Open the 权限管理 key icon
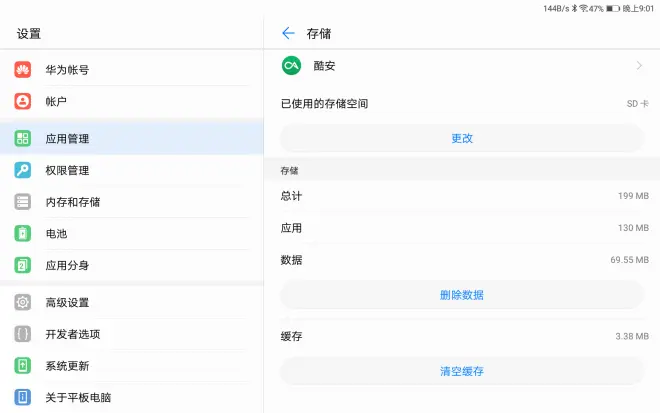660x413 pixels. click(23, 170)
